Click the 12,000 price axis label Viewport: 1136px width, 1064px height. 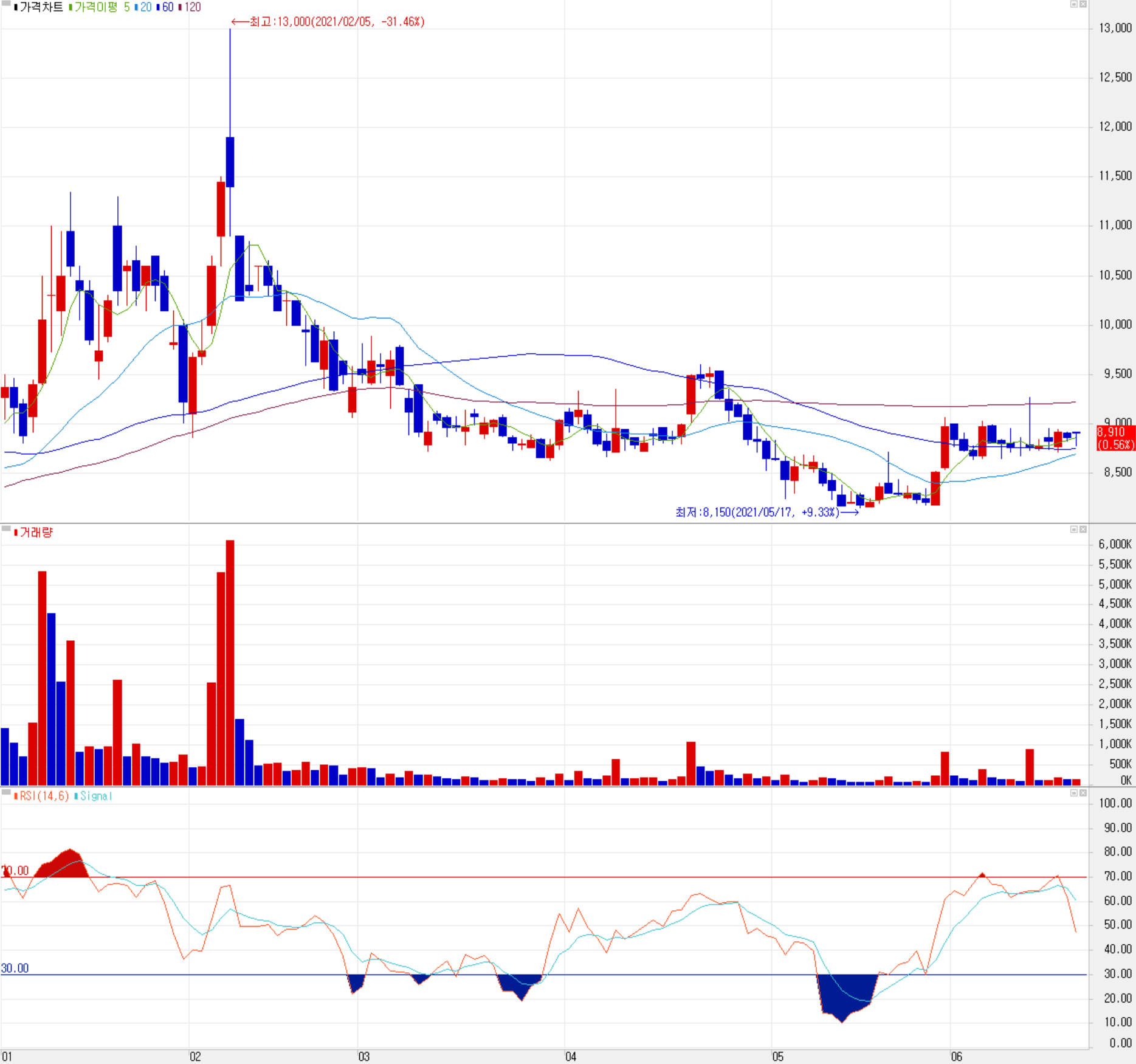click(x=1115, y=126)
